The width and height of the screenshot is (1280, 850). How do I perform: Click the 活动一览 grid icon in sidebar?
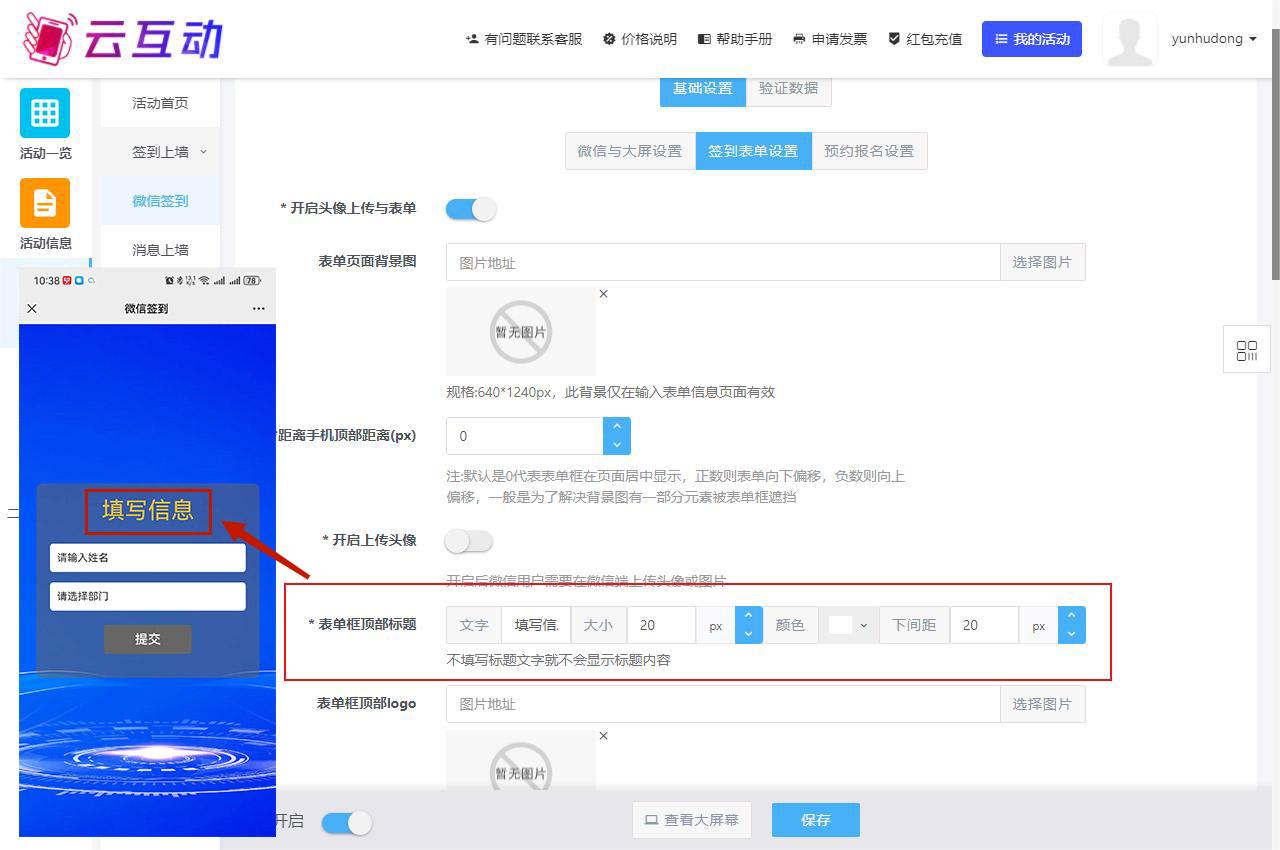(x=45, y=113)
